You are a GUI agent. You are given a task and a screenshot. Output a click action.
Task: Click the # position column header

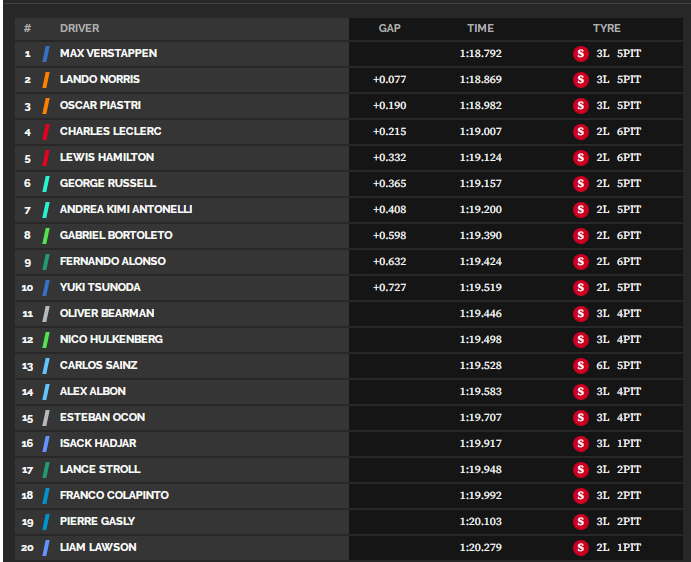[x=27, y=28]
